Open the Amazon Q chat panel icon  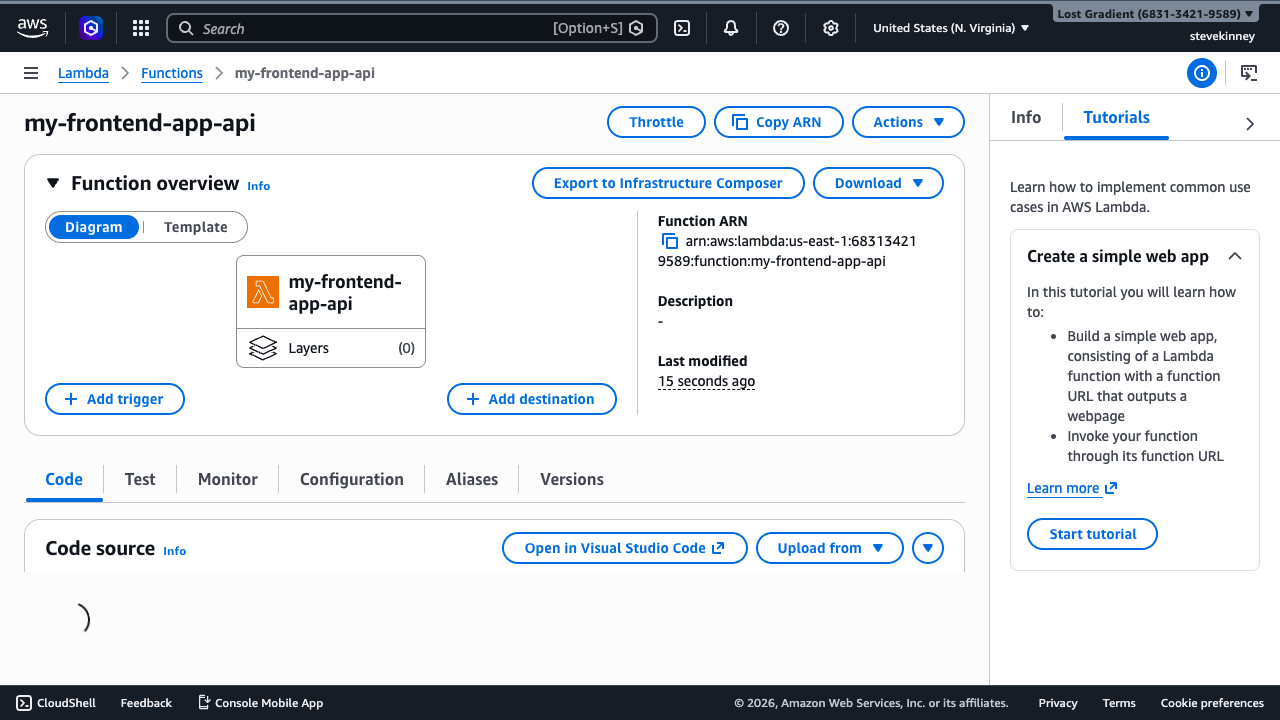(1249, 73)
